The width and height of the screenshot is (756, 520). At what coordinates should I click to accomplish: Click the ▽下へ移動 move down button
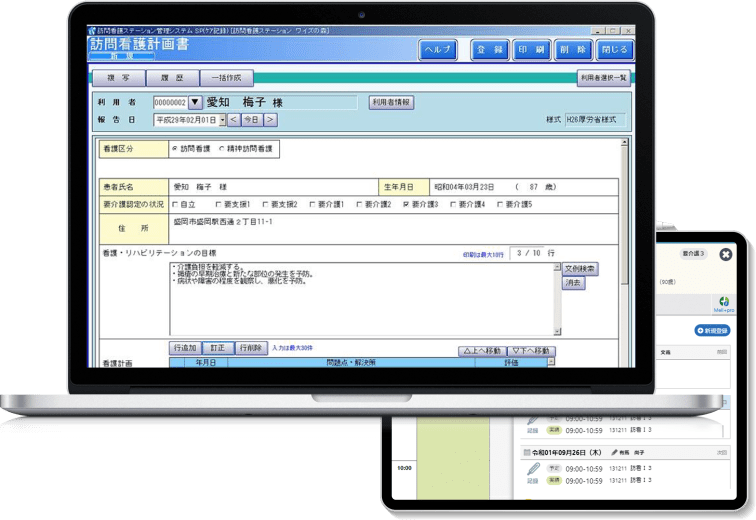click(x=531, y=351)
